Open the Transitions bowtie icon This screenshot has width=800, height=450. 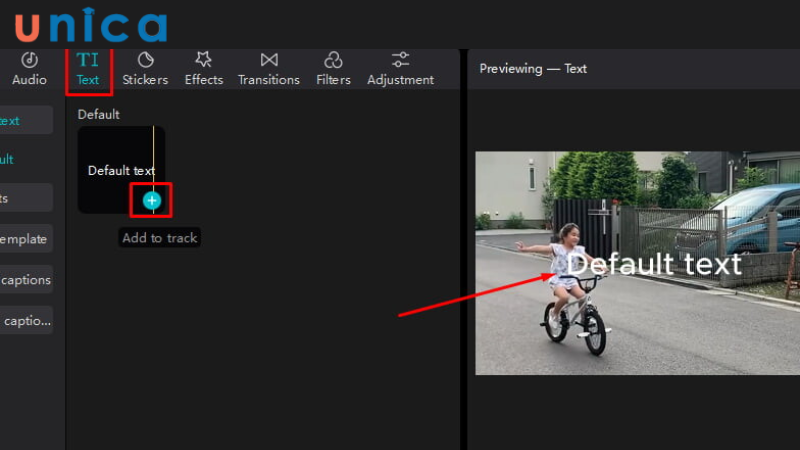pyautogui.click(x=269, y=61)
